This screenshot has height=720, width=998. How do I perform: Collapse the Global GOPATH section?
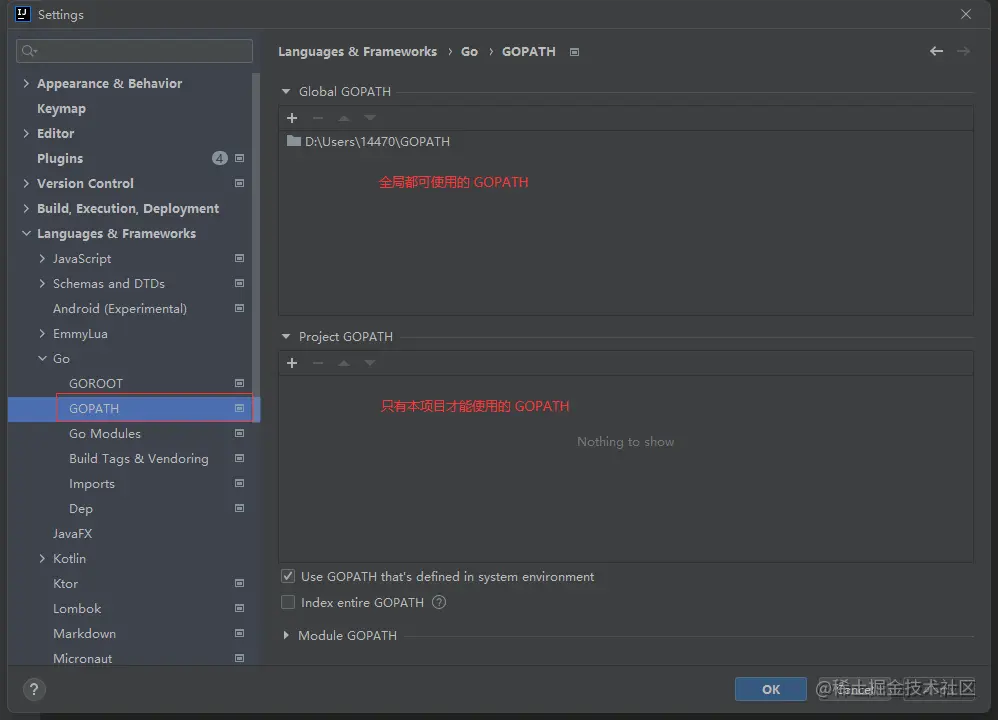286,92
